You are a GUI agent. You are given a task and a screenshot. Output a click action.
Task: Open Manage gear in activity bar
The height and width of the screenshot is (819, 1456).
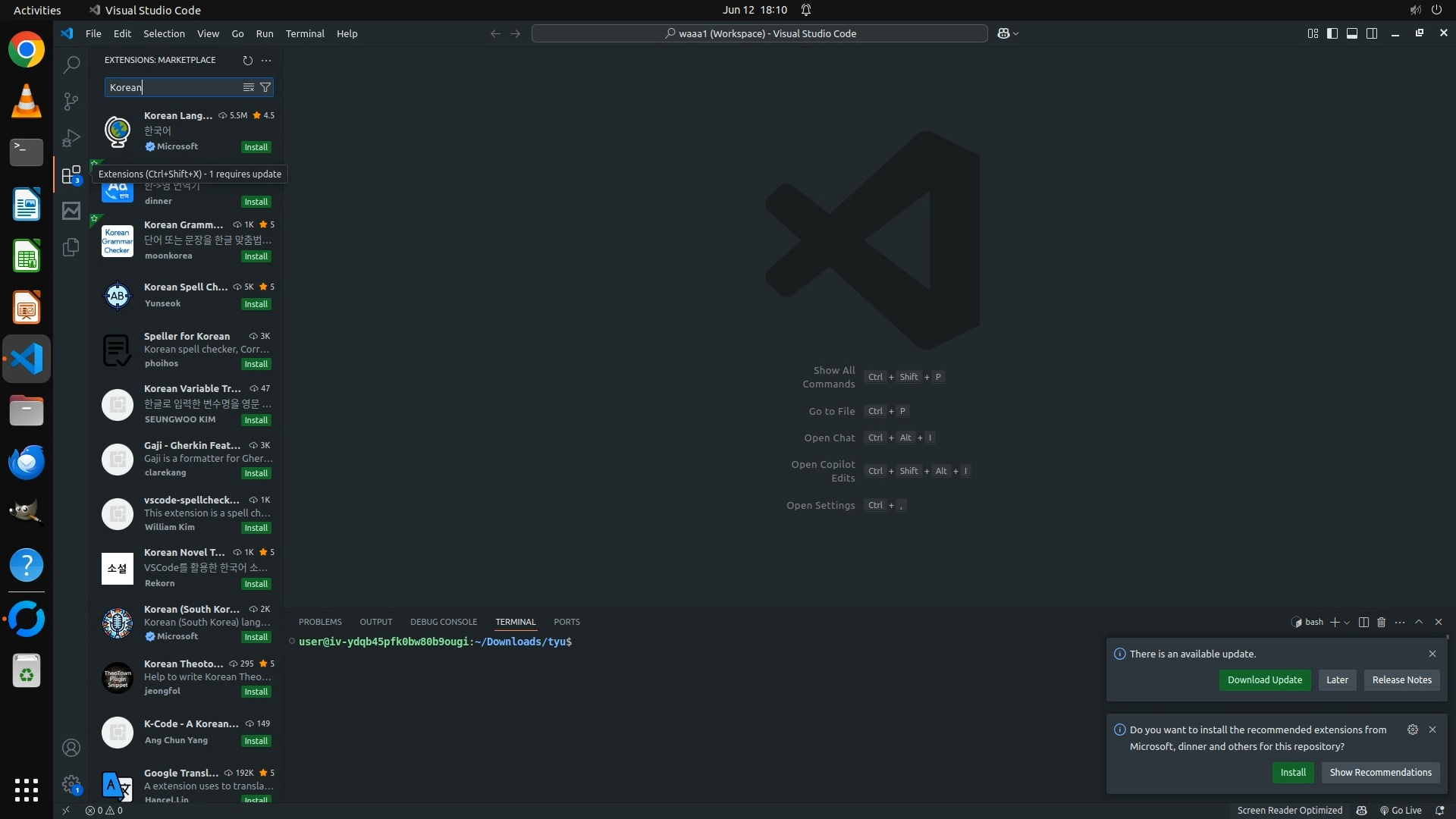pos(71,784)
